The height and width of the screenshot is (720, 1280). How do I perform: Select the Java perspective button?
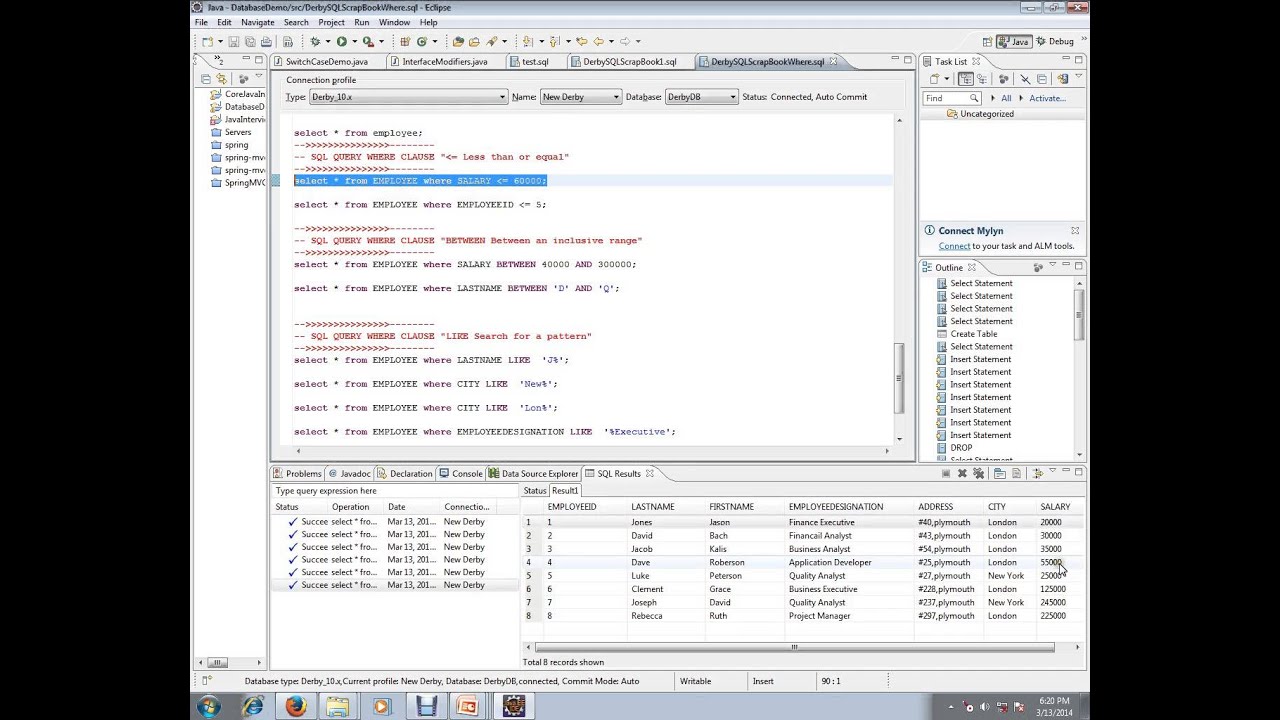1014,41
